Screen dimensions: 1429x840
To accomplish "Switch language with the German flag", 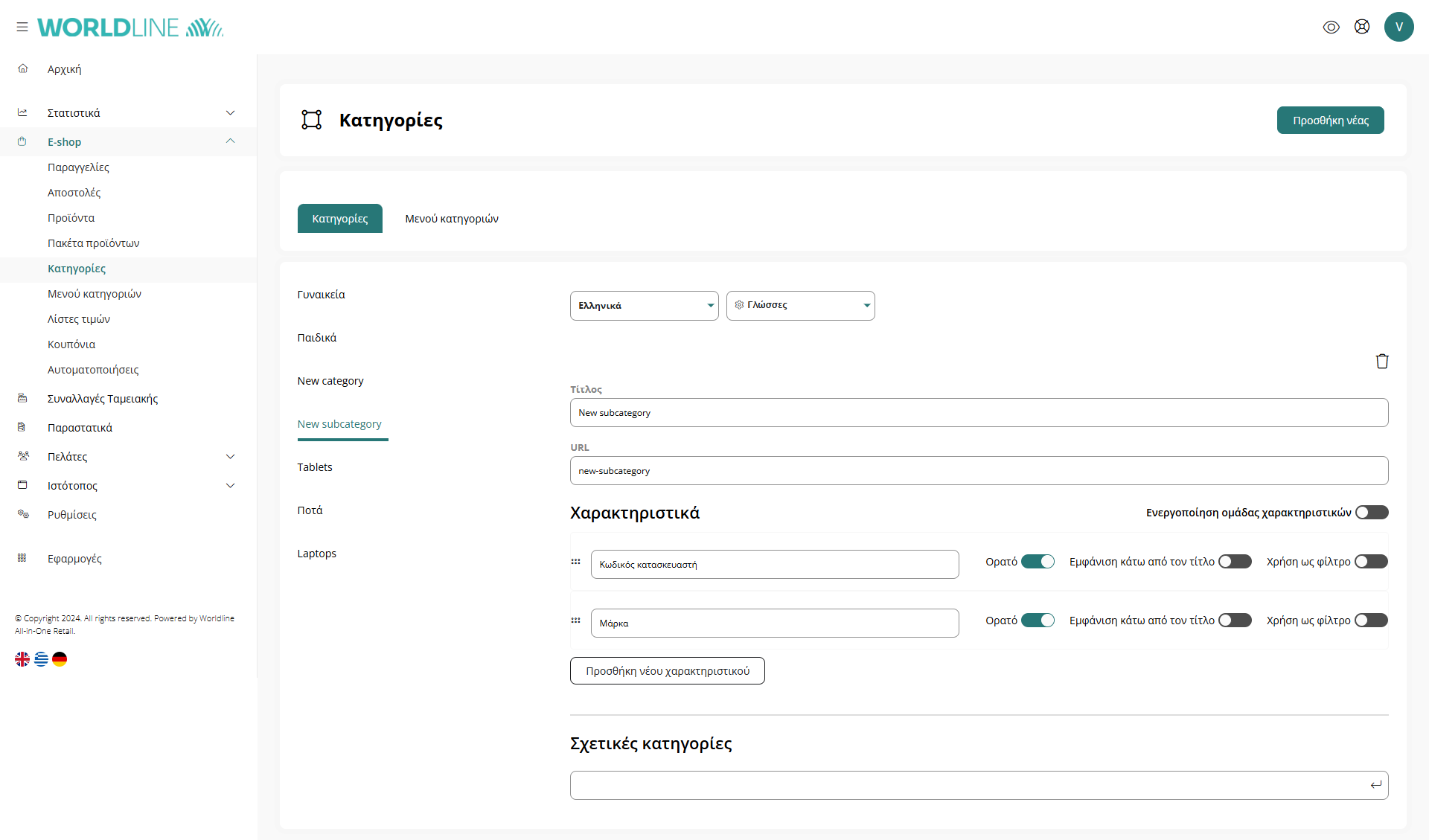I will 60,658.
